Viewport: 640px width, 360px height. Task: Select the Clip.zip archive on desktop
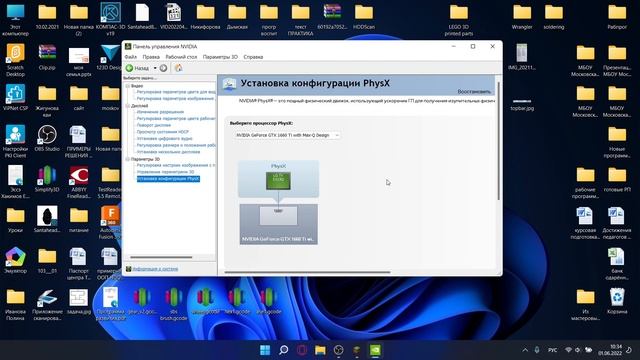click(47, 58)
